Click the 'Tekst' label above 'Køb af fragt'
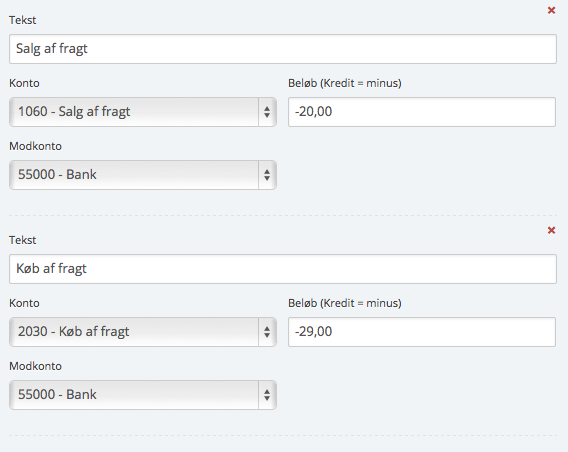This screenshot has height=452, width=568. [22, 240]
